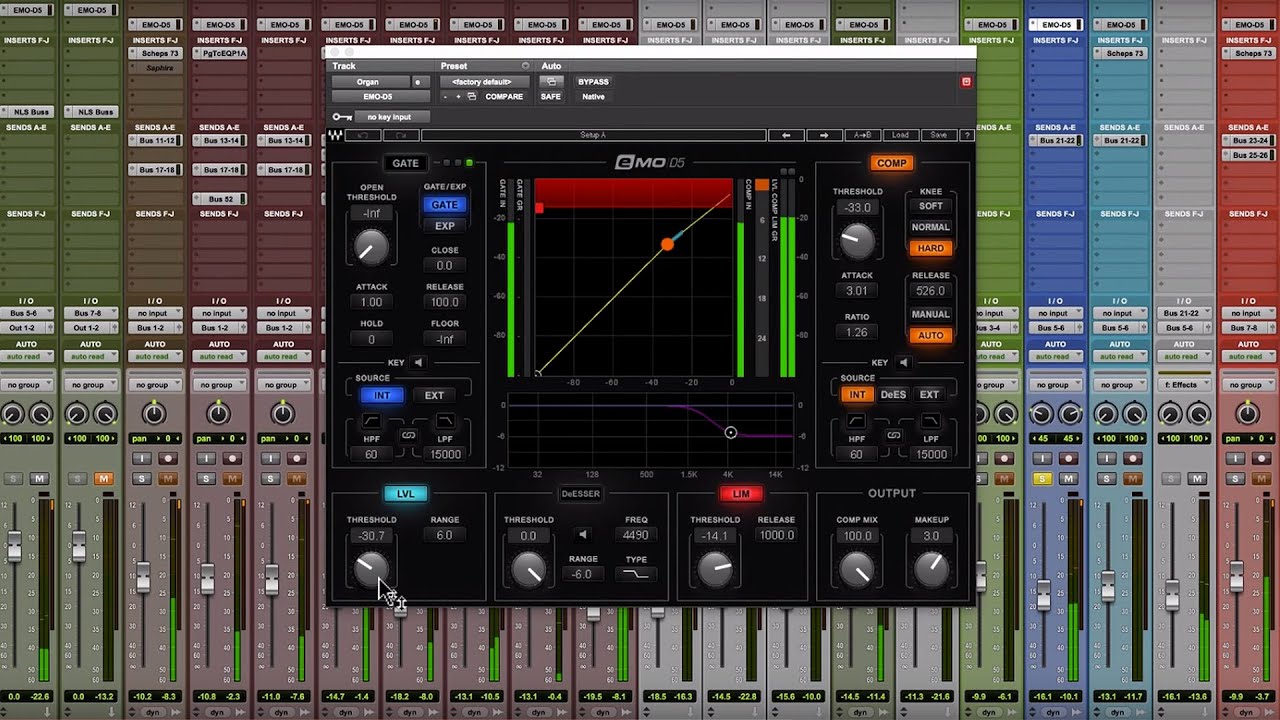
Task: Click the orange threshold point on dynamics graph
Action: (x=667, y=244)
